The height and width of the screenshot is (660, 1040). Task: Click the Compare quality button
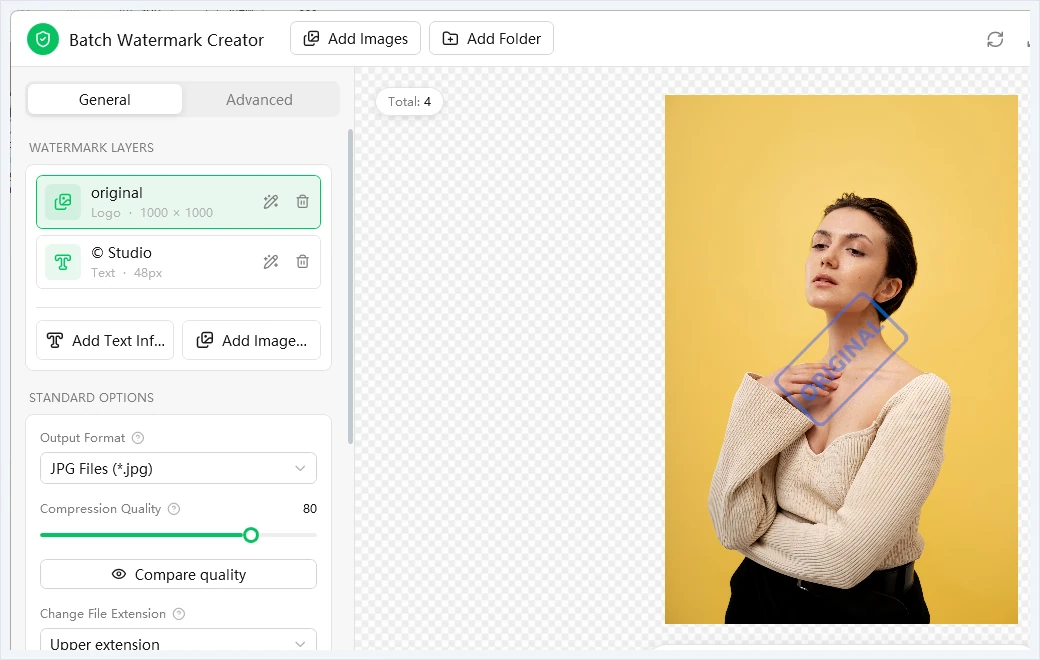coord(178,574)
